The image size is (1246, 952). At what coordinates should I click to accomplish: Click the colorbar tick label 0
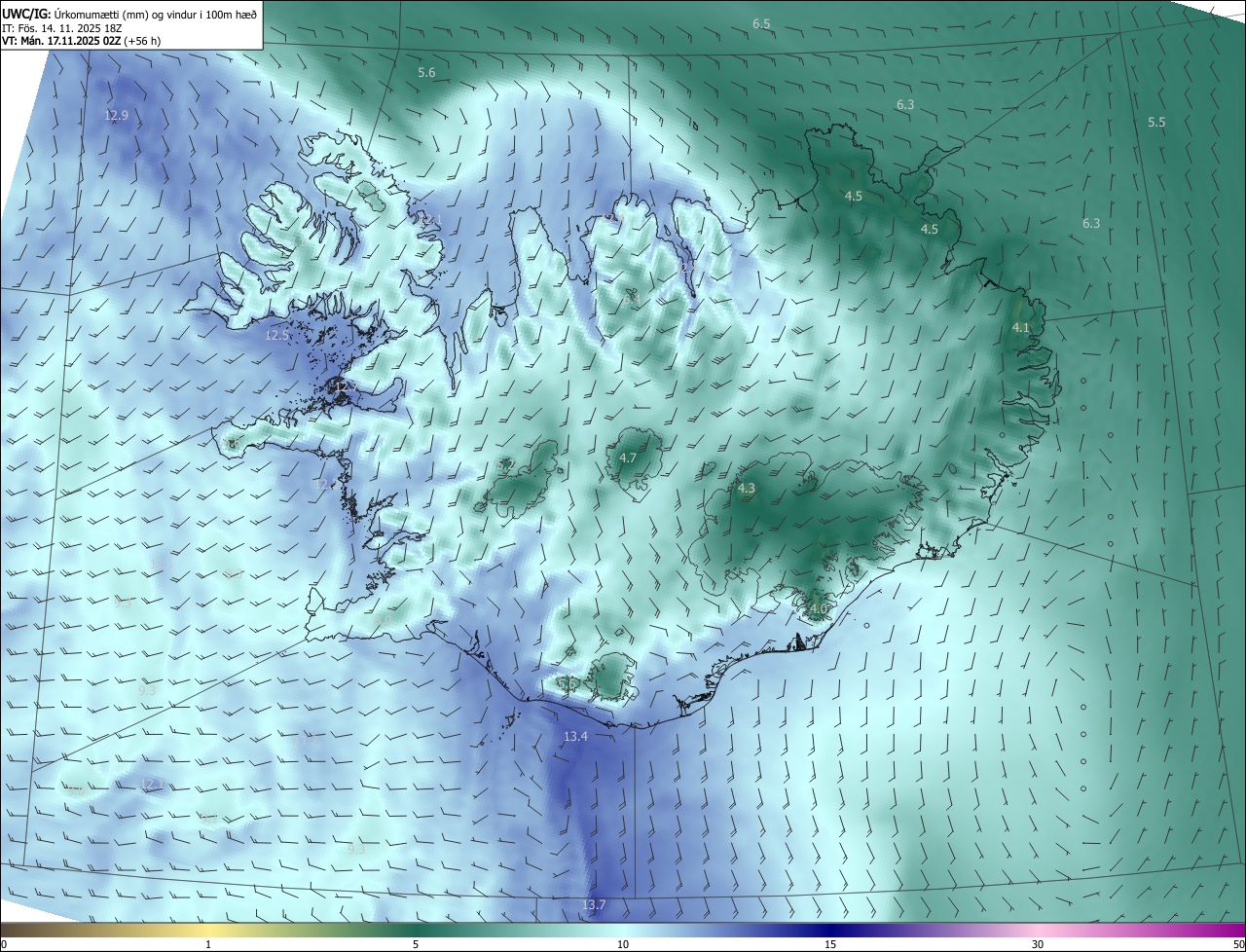point(3,944)
